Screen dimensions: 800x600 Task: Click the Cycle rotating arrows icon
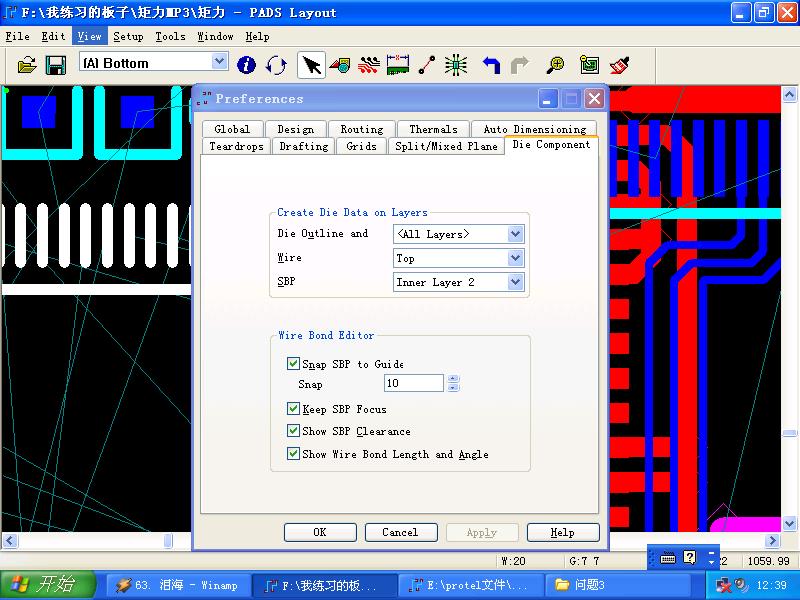(277, 65)
